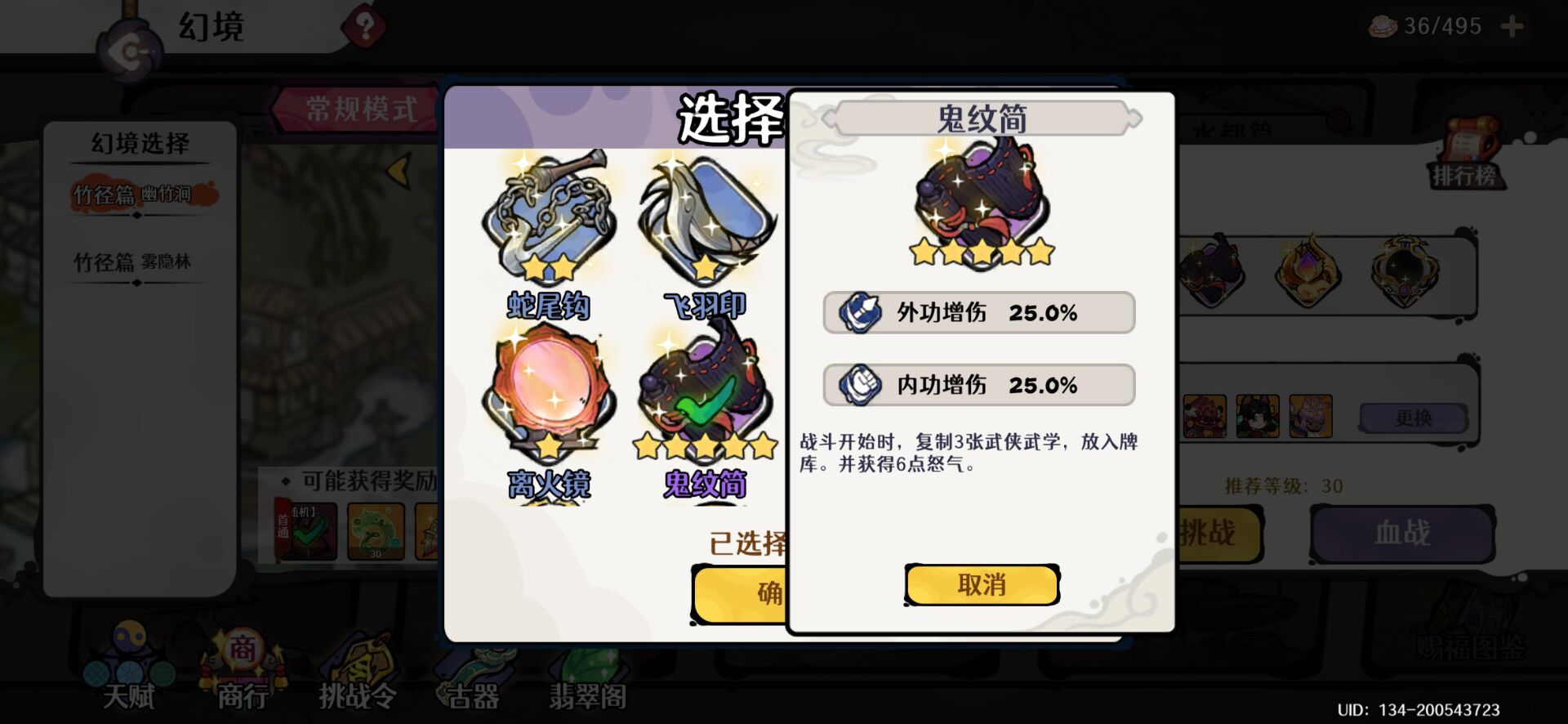Add stamina with the plus icon
The width and height of the screenshot is (1568, 724).
click(1512, 27)
